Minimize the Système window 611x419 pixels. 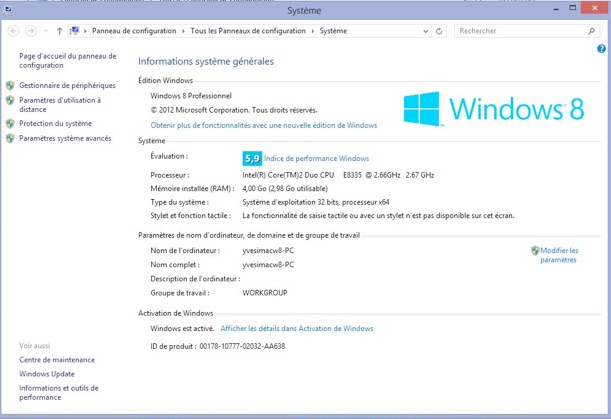tap(556, 9)
